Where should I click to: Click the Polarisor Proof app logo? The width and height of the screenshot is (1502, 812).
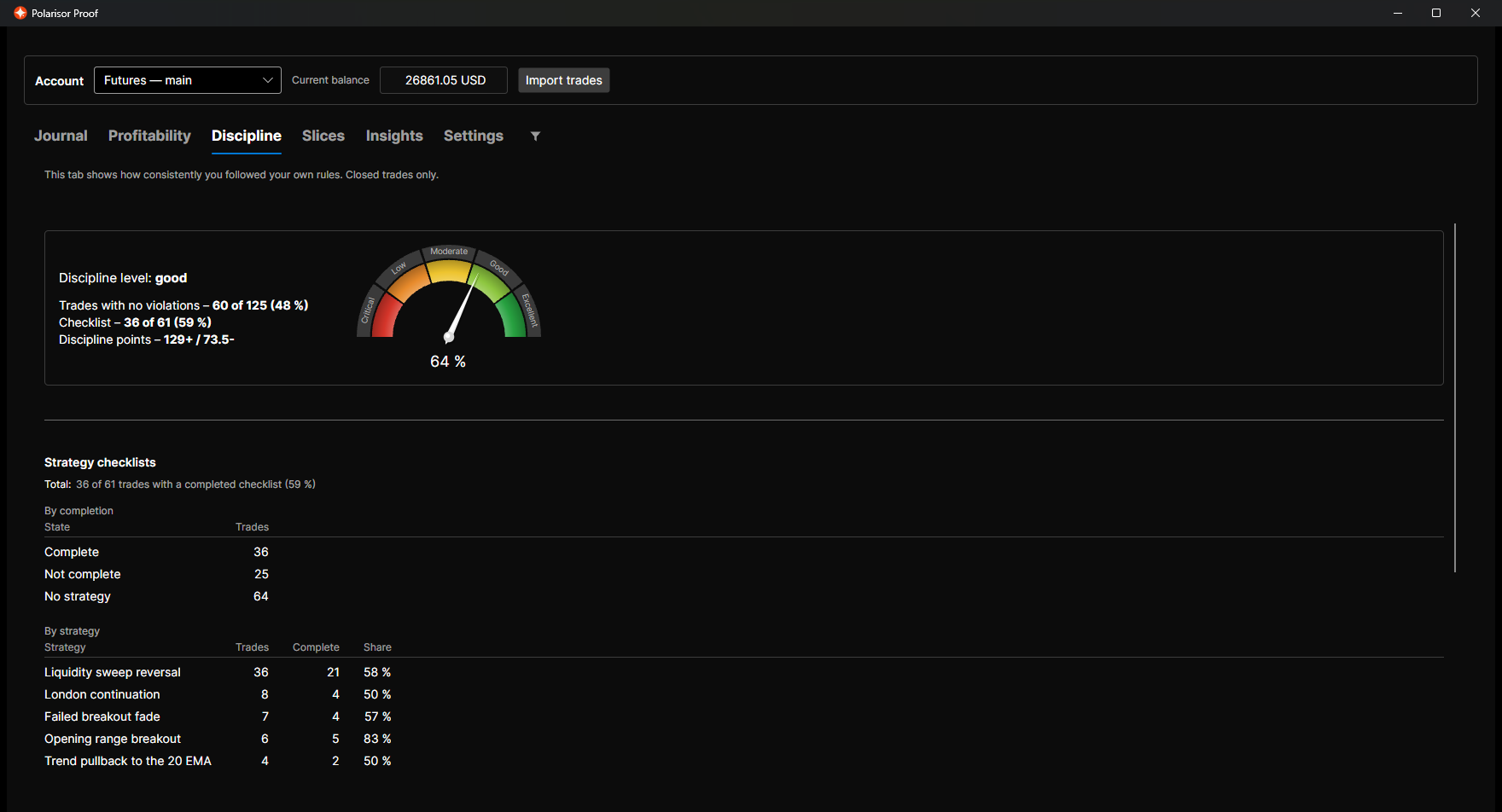[20, 13]
